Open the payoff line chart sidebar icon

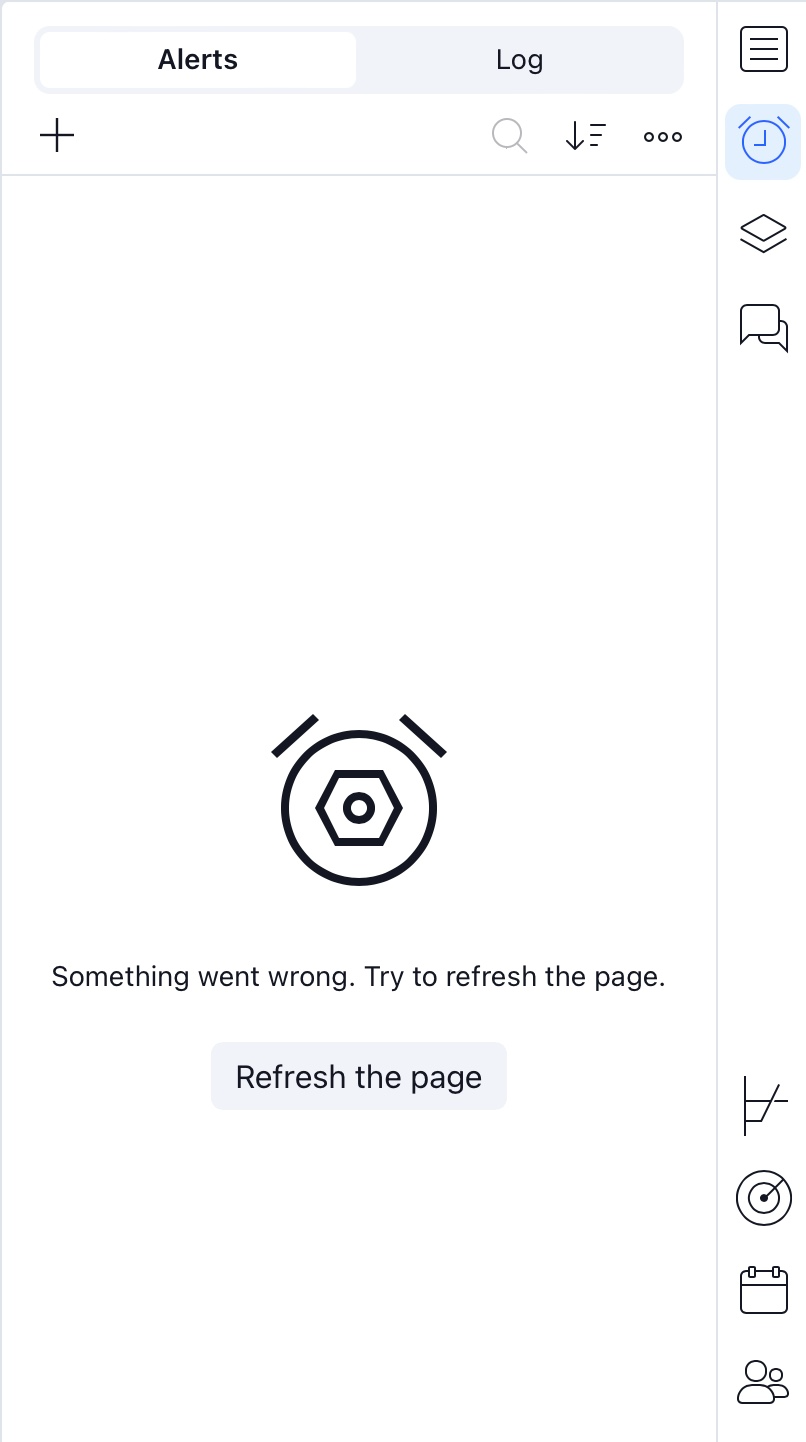click(765, 1105)
